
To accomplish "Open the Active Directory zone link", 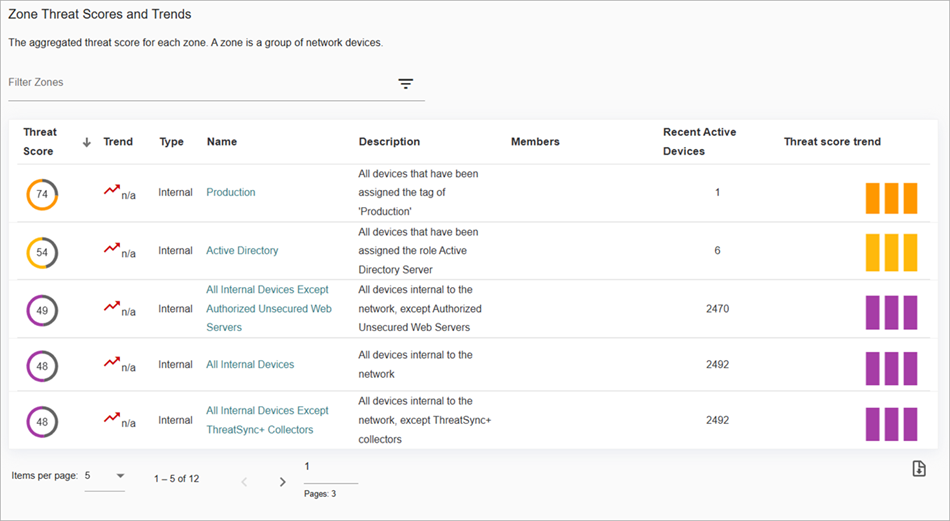I will 242,251.
